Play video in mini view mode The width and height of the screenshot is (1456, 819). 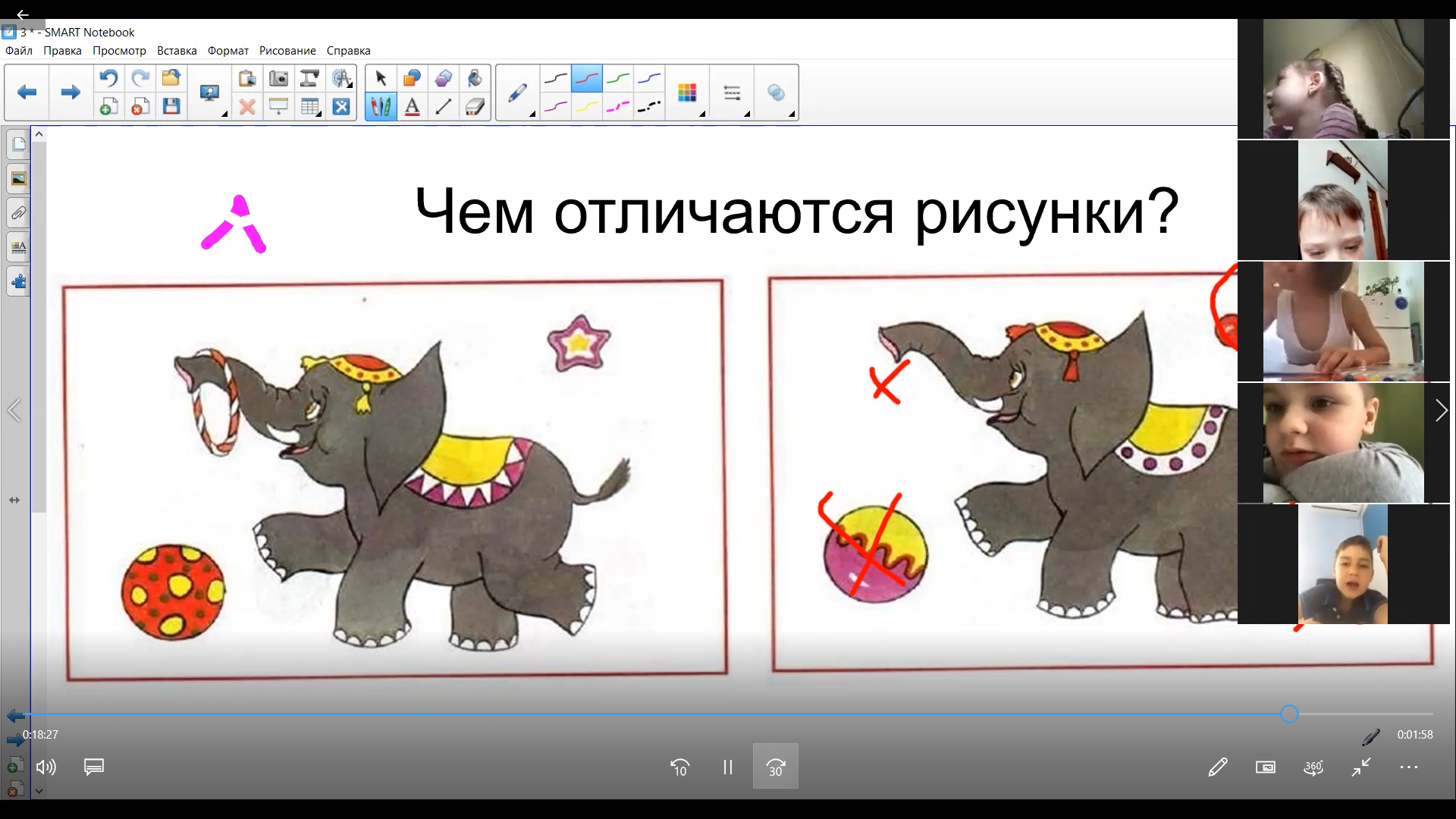tap(1266, 767)
